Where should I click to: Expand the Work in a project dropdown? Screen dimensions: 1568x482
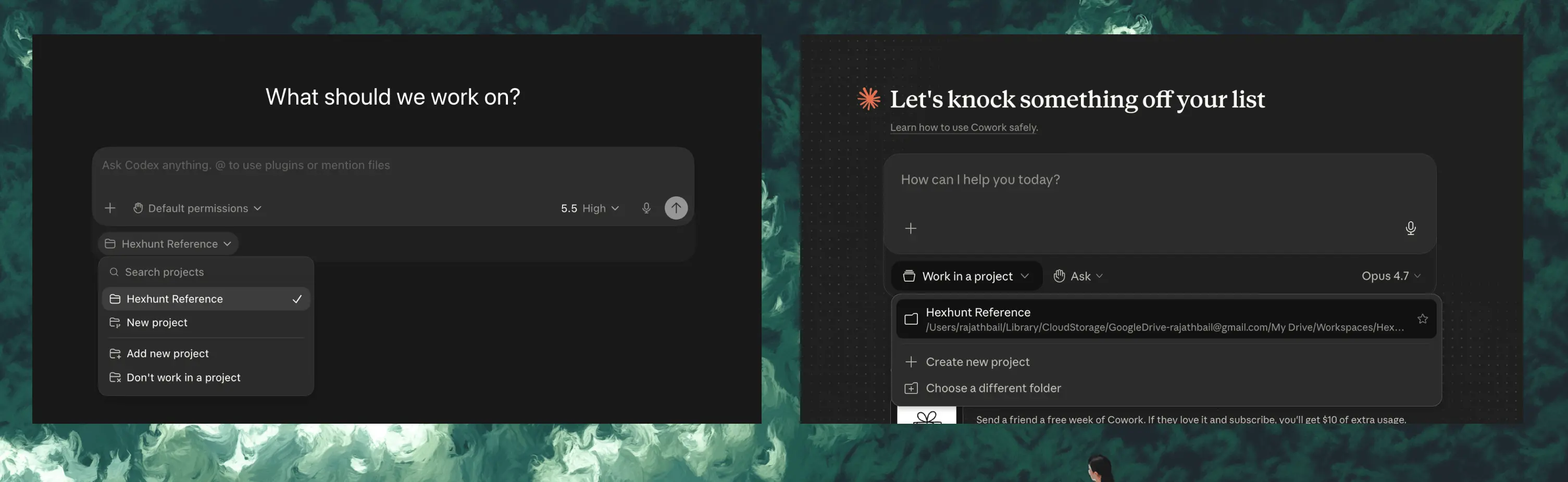(x=967, y=276)
